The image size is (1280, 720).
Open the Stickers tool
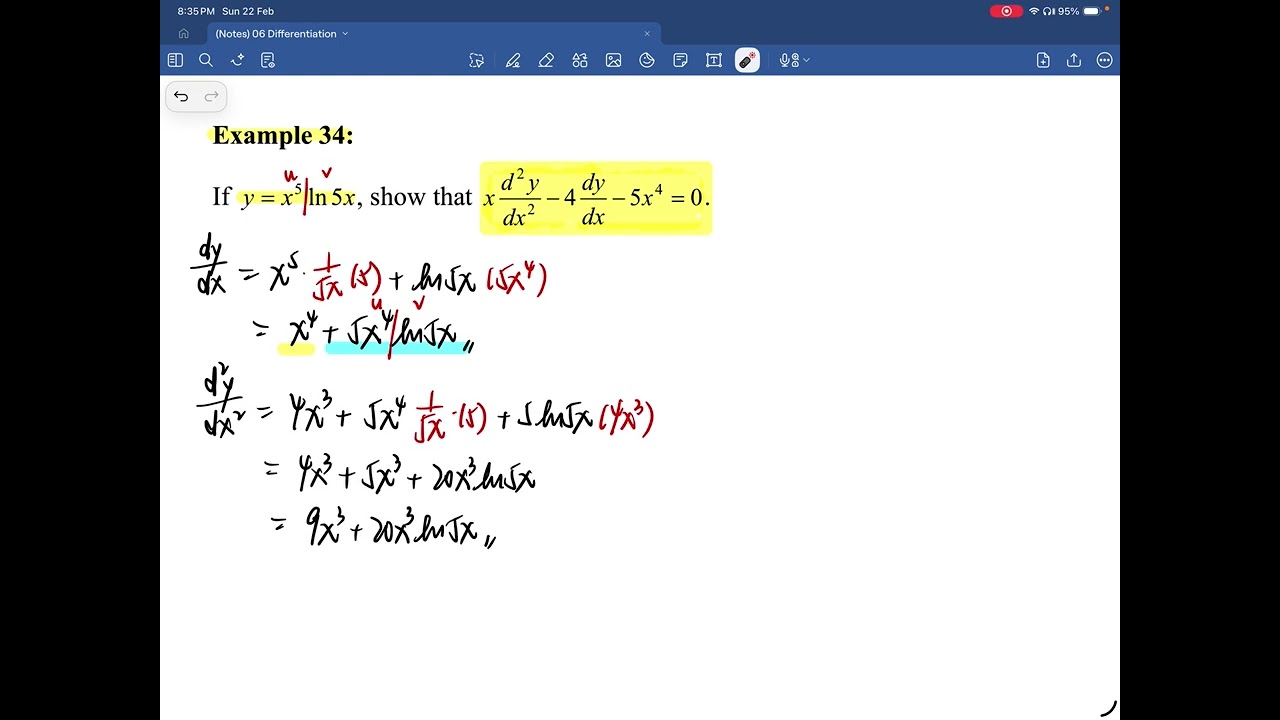647,60
